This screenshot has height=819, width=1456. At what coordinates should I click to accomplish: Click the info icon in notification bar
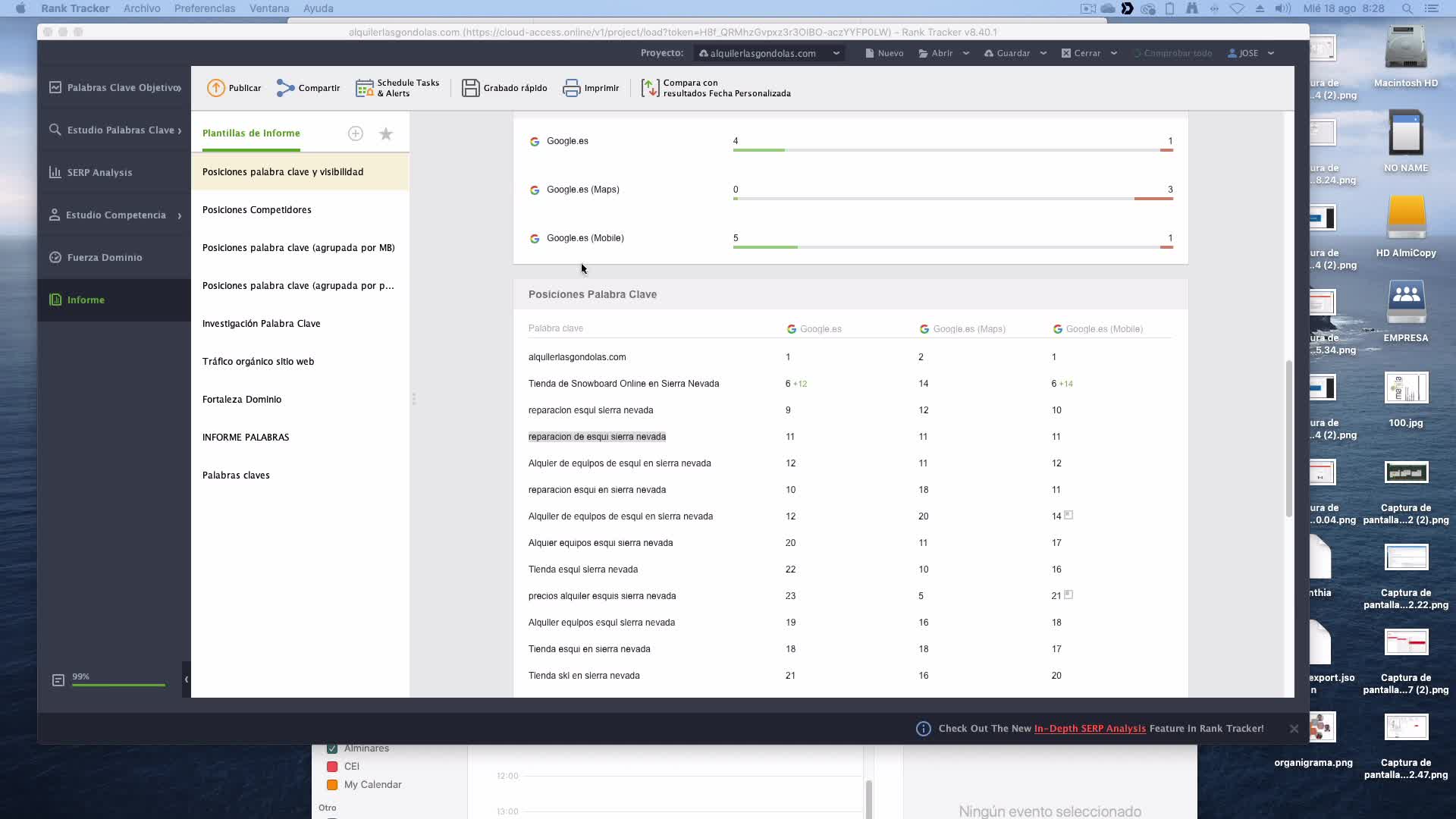pos(923,729)
